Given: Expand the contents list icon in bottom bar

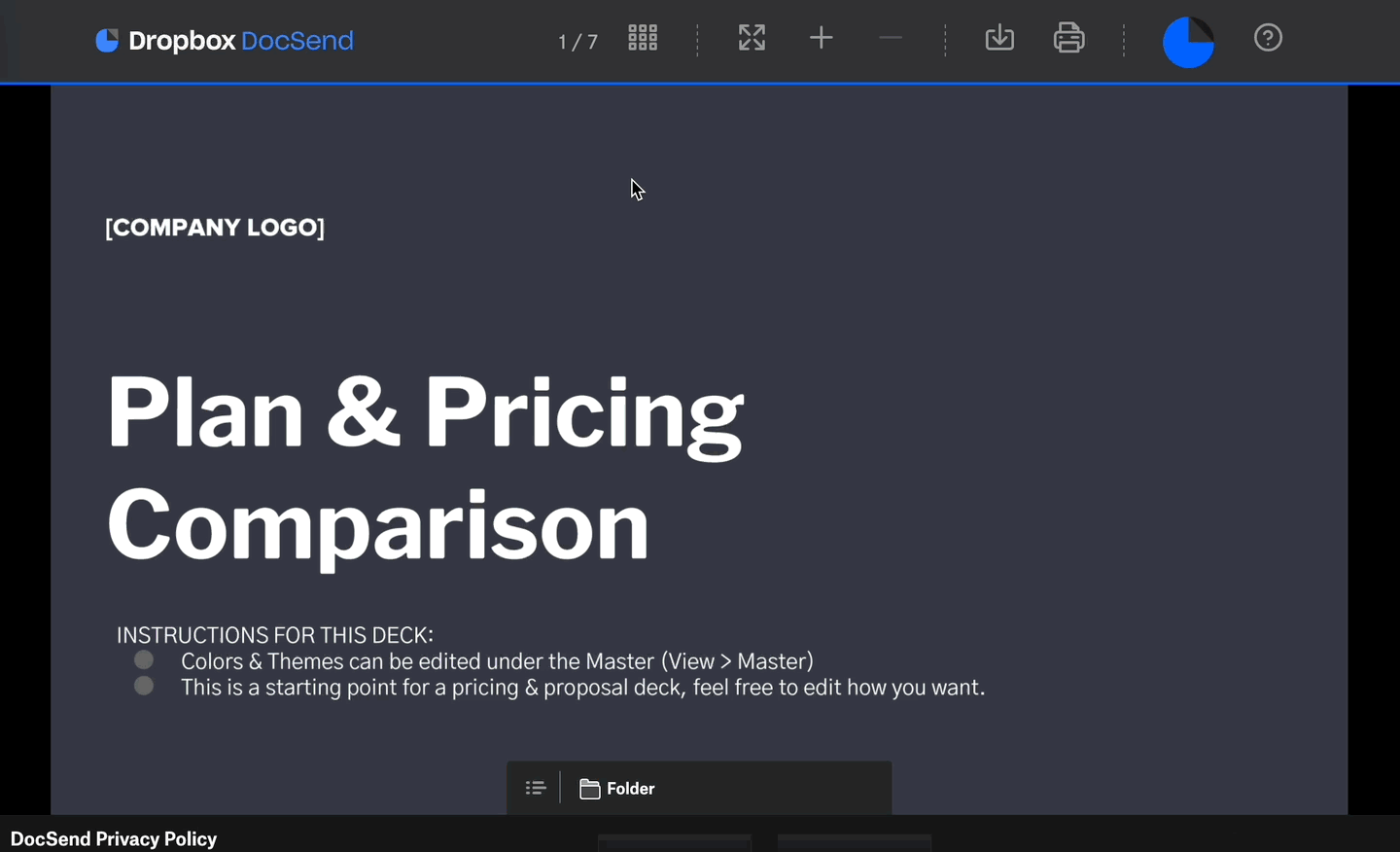Looking at the screenshot, I should click(x=536, y=788).
